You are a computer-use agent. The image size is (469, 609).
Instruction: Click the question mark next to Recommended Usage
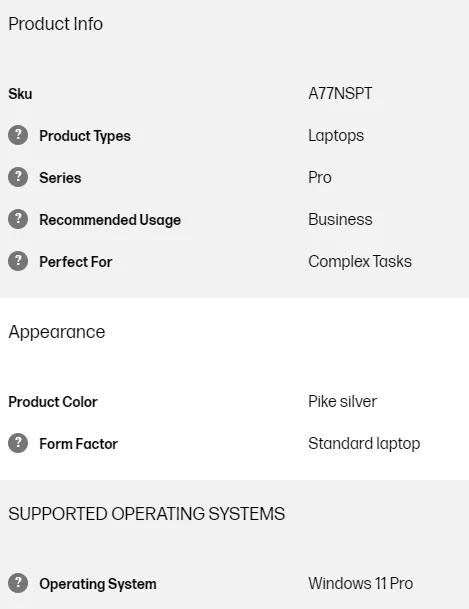point(18,219)
